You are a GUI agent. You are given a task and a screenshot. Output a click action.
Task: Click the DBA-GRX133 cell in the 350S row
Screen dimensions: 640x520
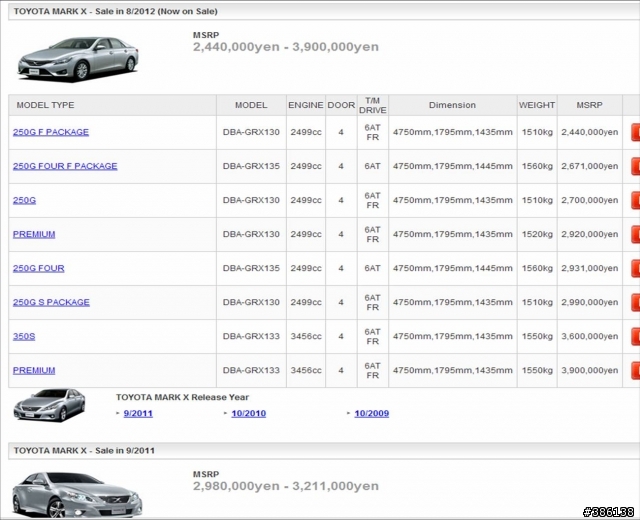(x=251, y=336)
